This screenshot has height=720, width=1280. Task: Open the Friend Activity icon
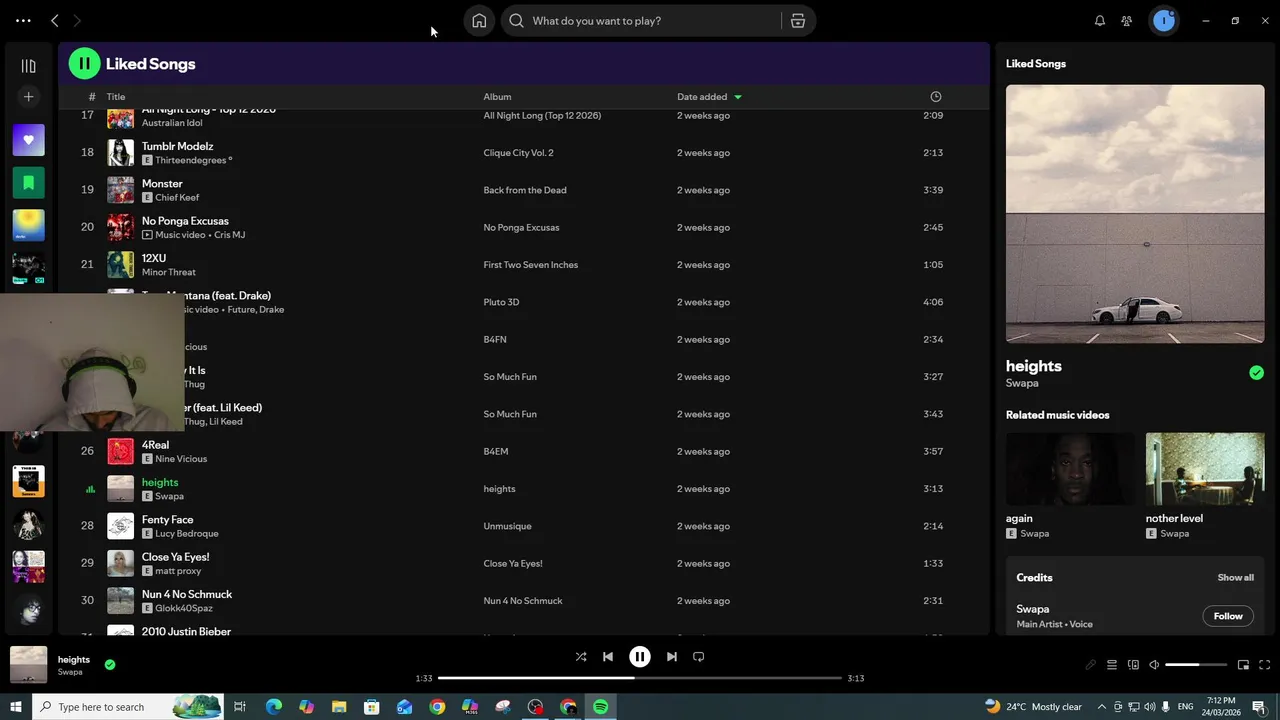point(1127,21)
